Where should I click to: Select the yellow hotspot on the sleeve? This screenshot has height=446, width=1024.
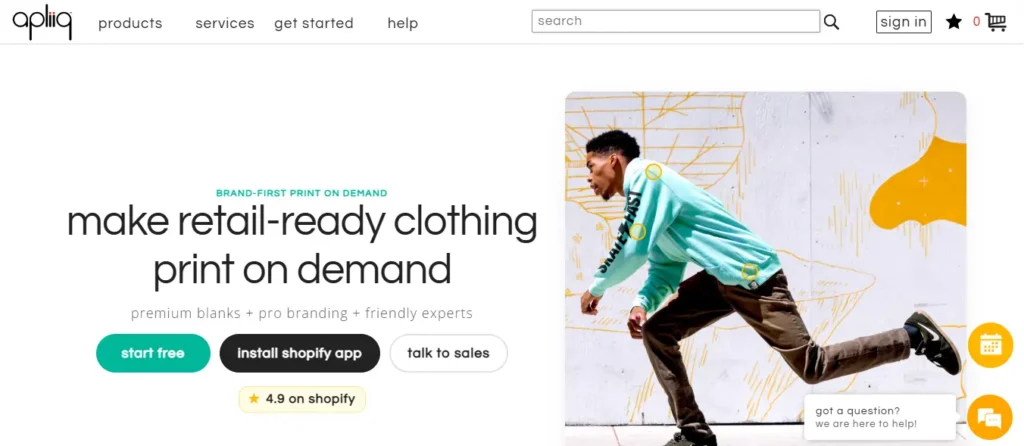[637, 232]
